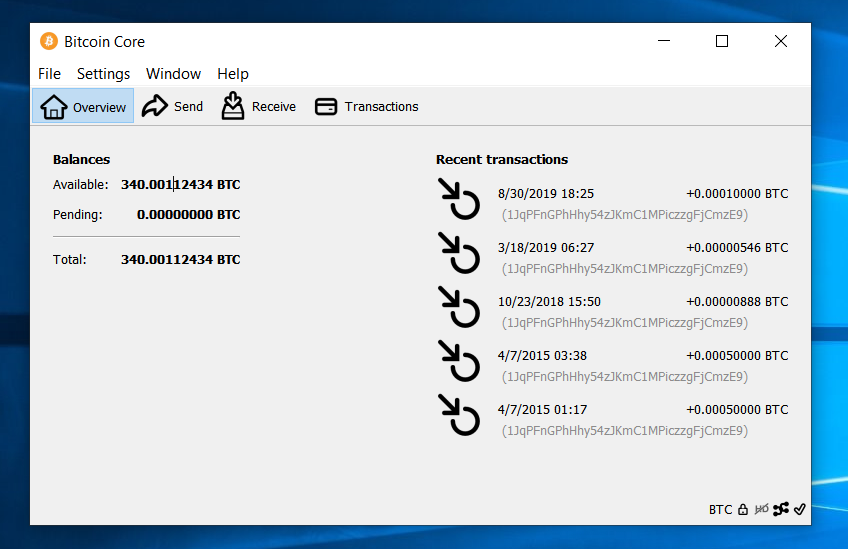Open the BTC unit selector in status bar

click(x=720, y=510)
